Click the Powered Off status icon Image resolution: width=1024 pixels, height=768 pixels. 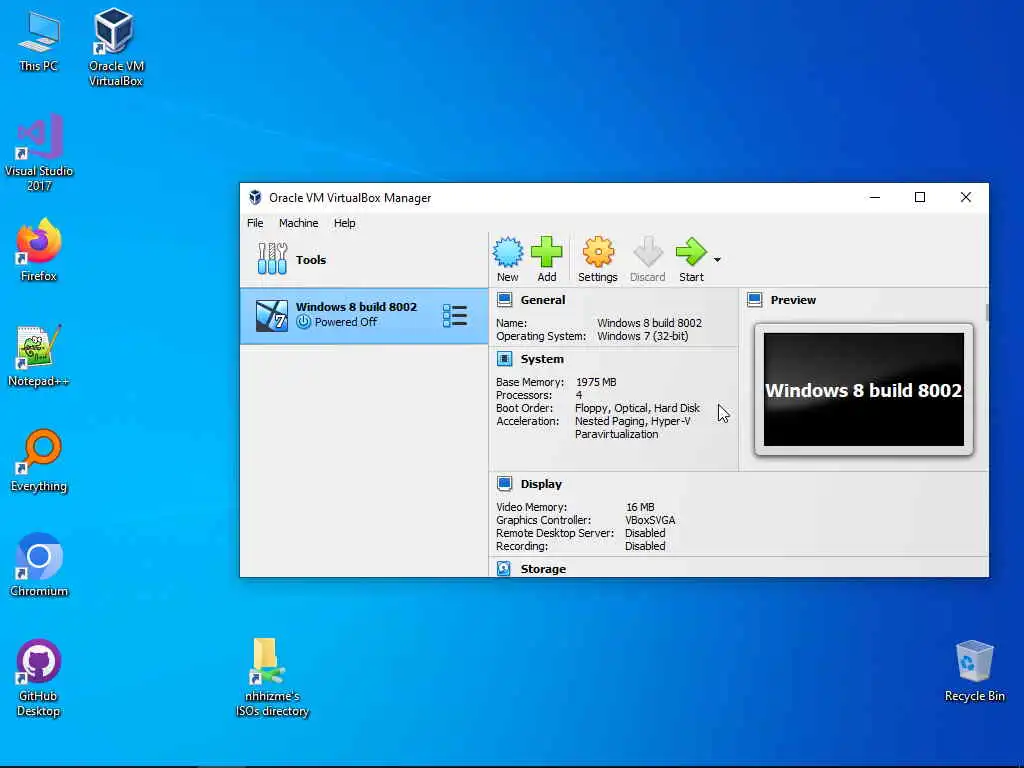(x=303, y=321)
